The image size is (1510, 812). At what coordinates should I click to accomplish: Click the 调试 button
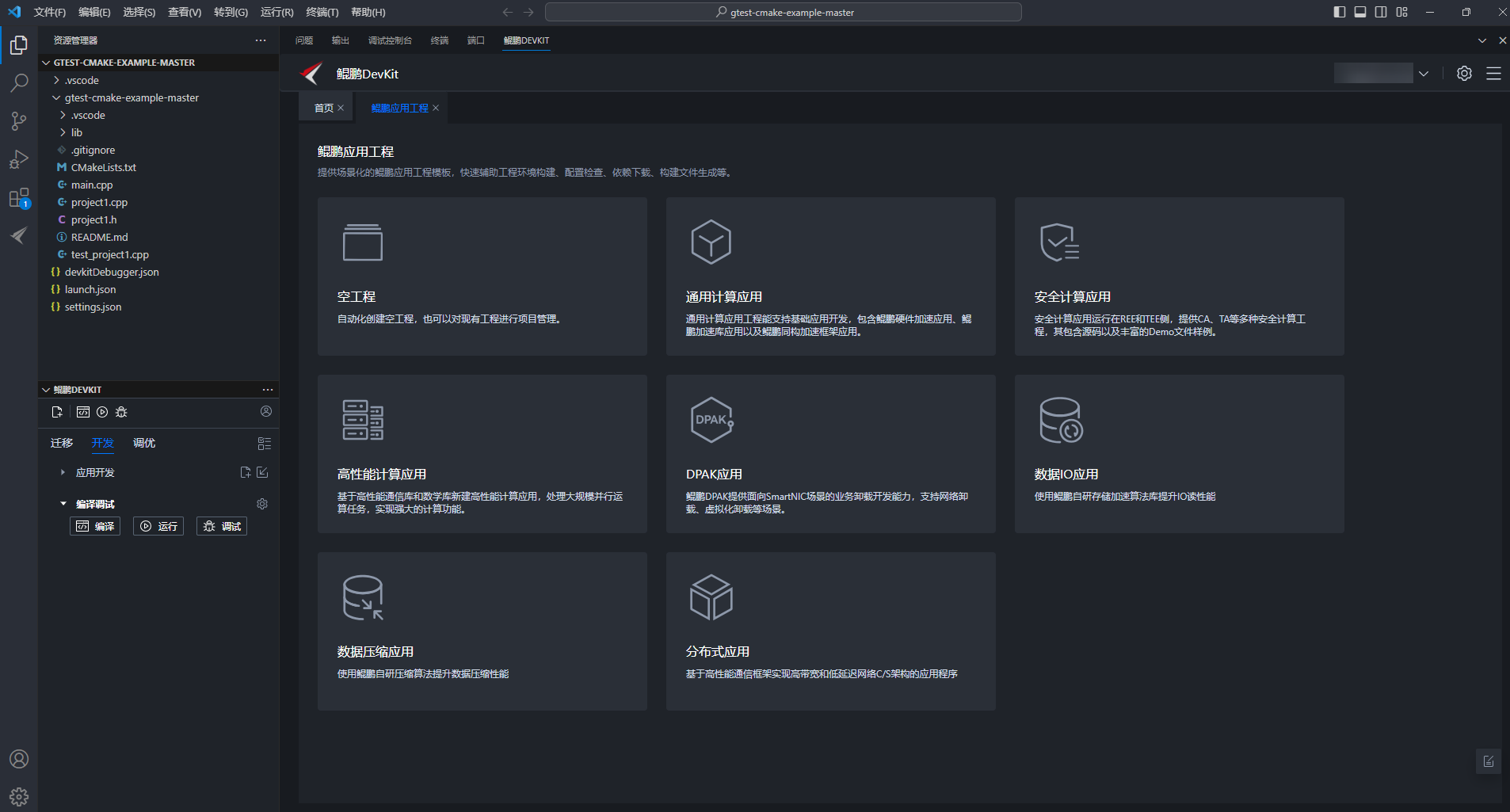coord(222,526)
